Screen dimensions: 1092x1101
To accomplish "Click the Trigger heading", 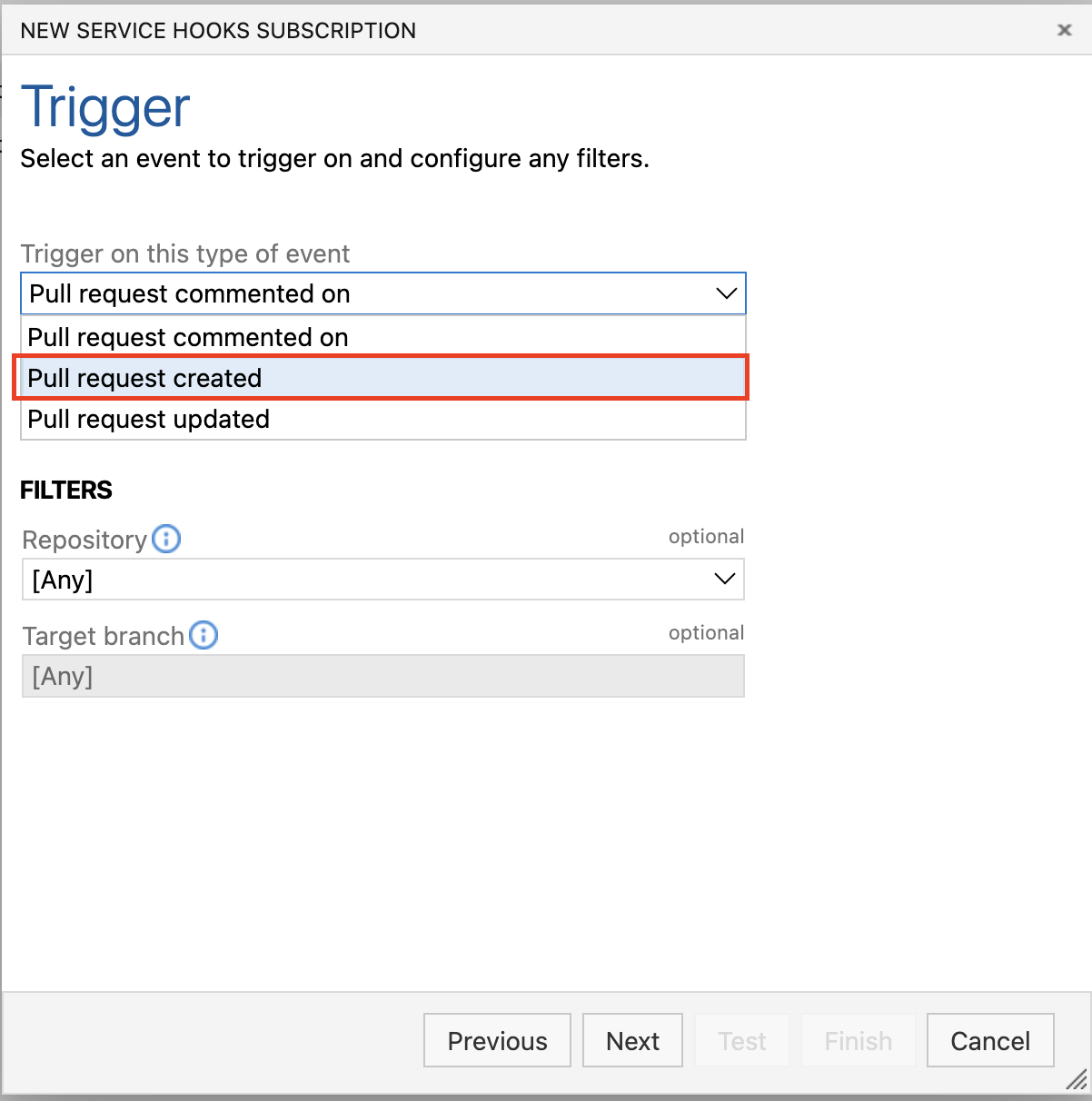I will pyautogui.click(x=104, y=106).
